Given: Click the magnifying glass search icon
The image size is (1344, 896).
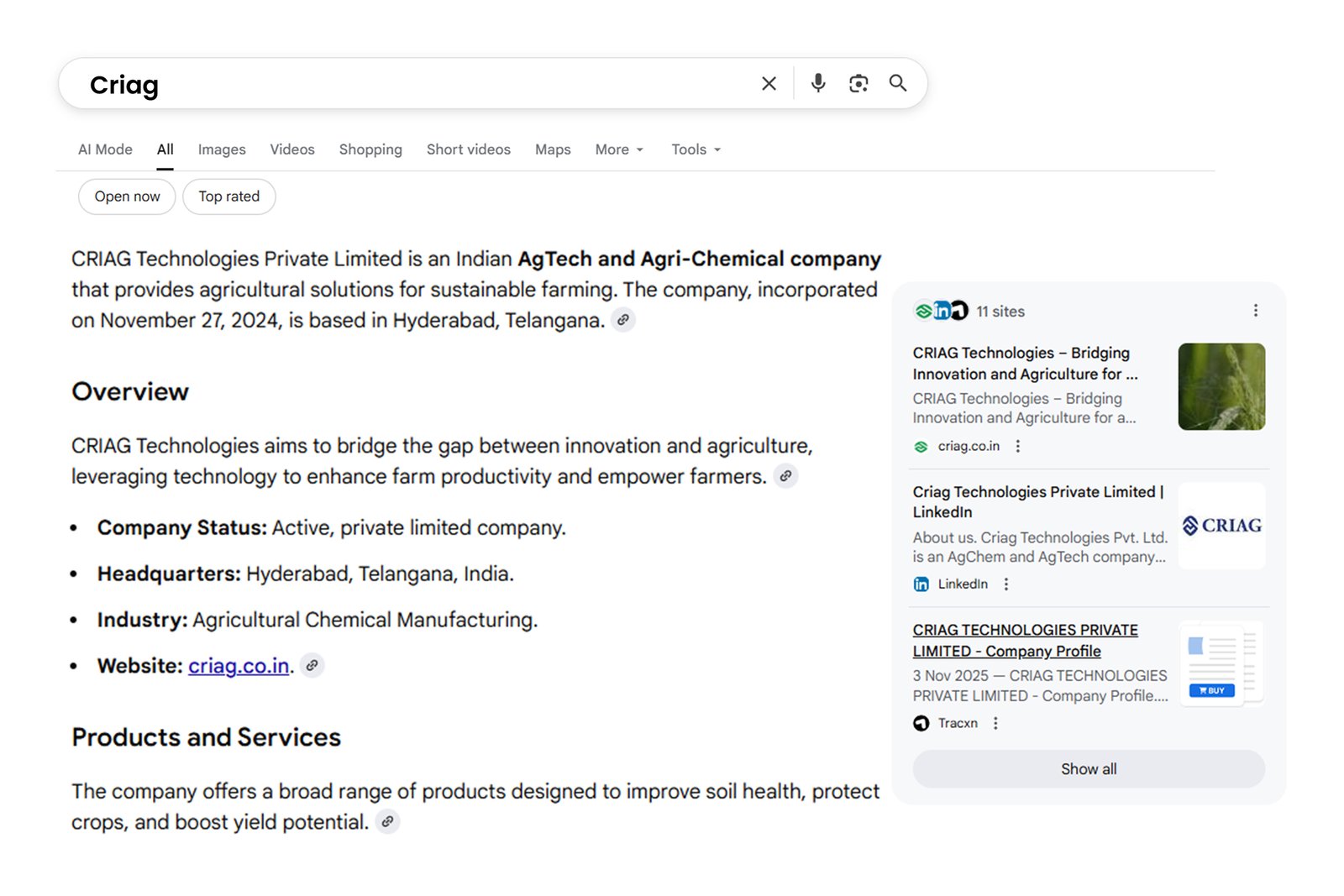Looking at the screenshot, I should (897, 83).
